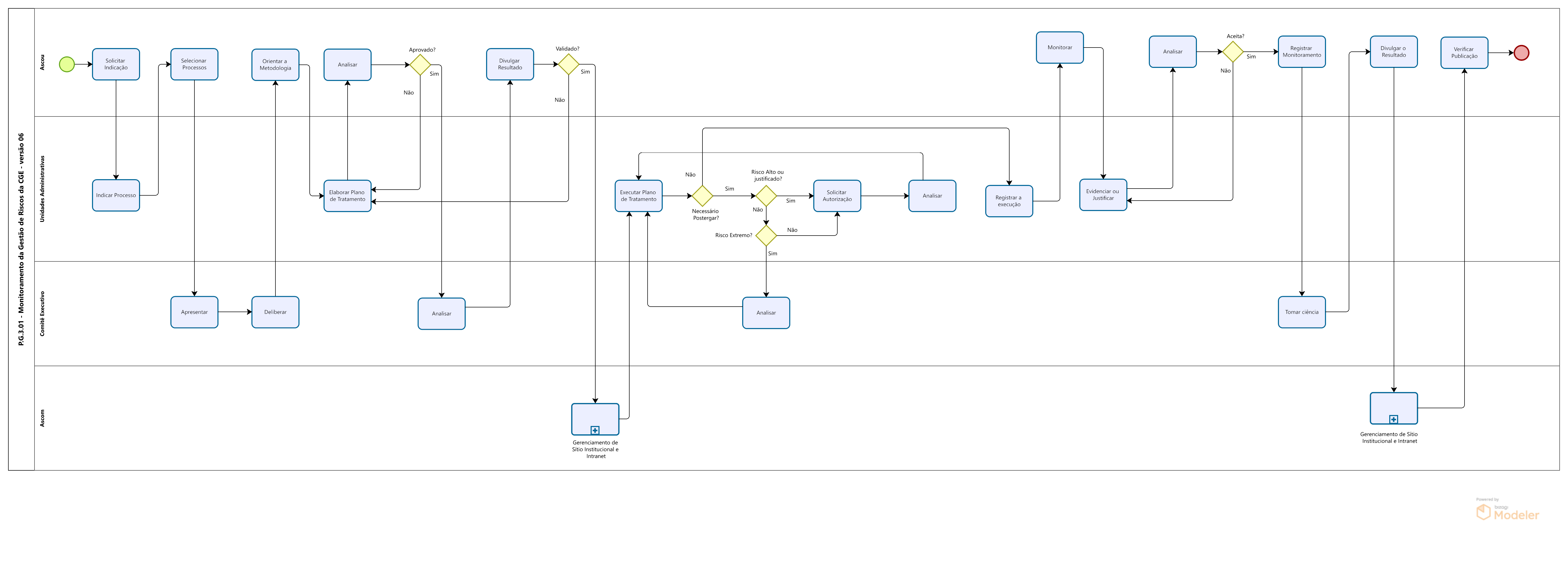Select the 'Risco Extremo?' gateway diamond

pos(766,236)
